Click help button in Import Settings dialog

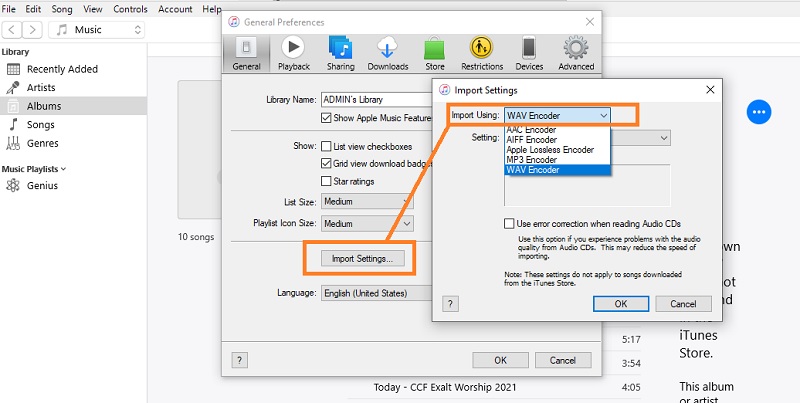pyautogui.click(x=450, y=304)
